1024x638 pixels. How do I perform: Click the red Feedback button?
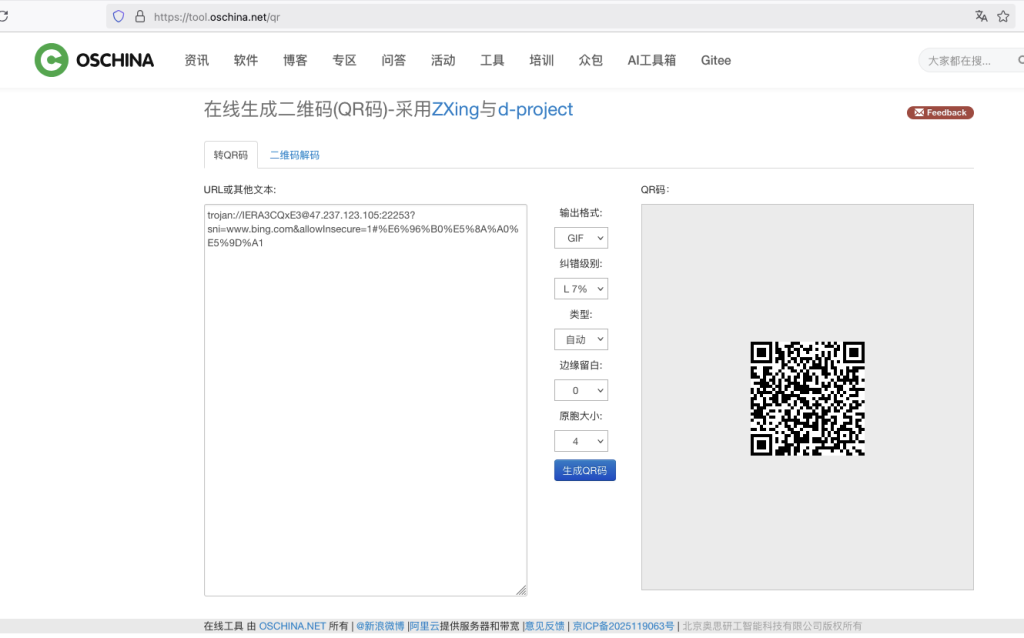click(x=940, y=112)
